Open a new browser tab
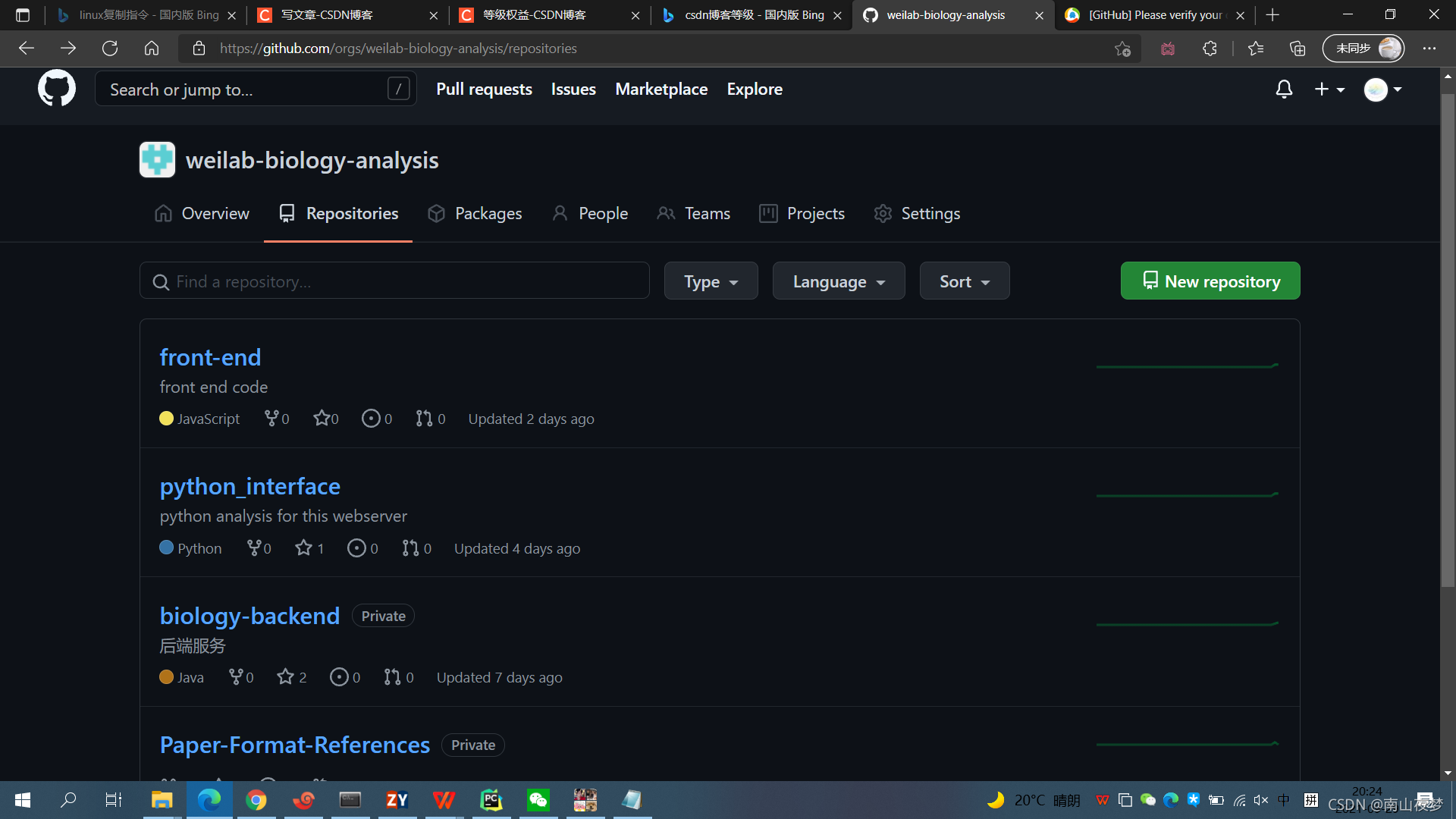This screenshot has width=1456, height=819. pos(1272,15)
